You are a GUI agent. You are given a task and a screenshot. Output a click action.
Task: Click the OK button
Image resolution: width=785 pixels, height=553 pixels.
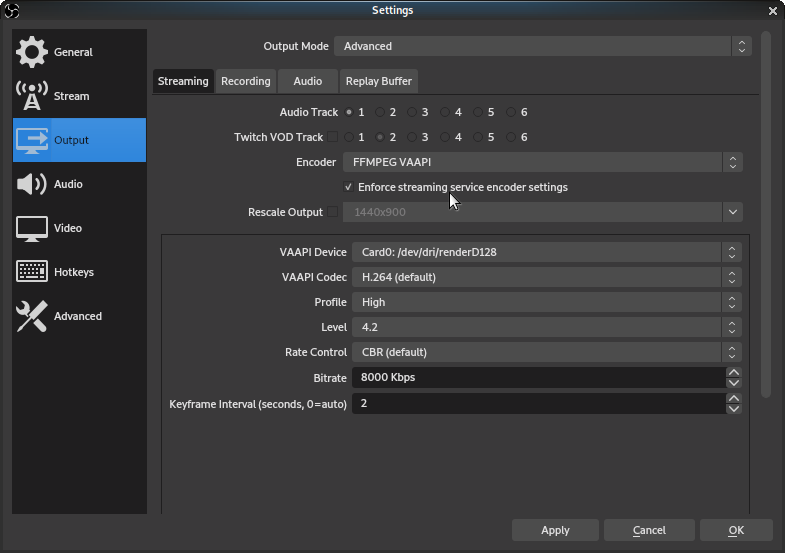[736, 530]
